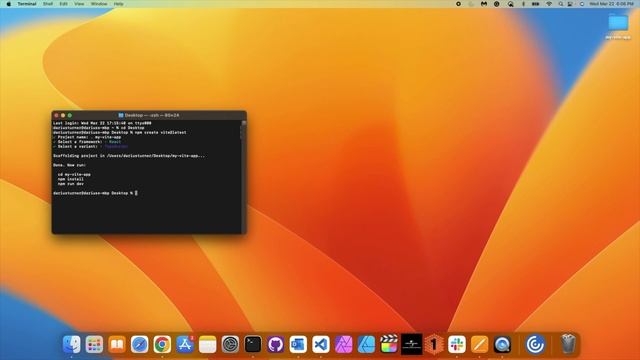The image size is (640, 360).
Task: Open Launchpad in the Dock
Action: (x=94, y=344)
